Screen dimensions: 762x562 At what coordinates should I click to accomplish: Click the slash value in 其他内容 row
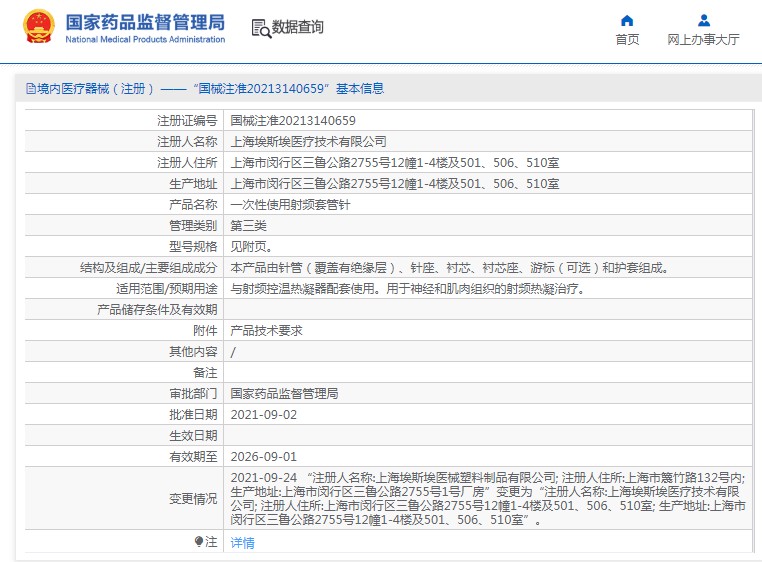click(233, 351)
